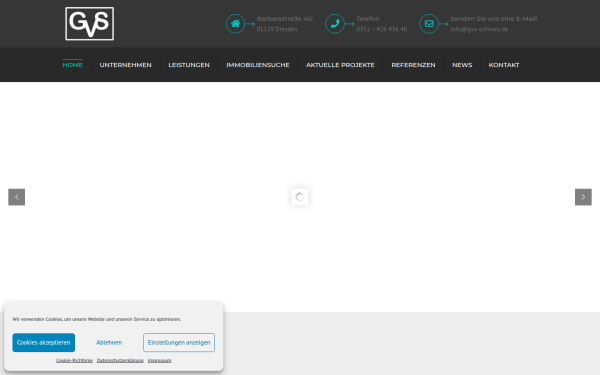Open the Kontakt menu item
Screen dimensions: 600x375
coord(504,65)
